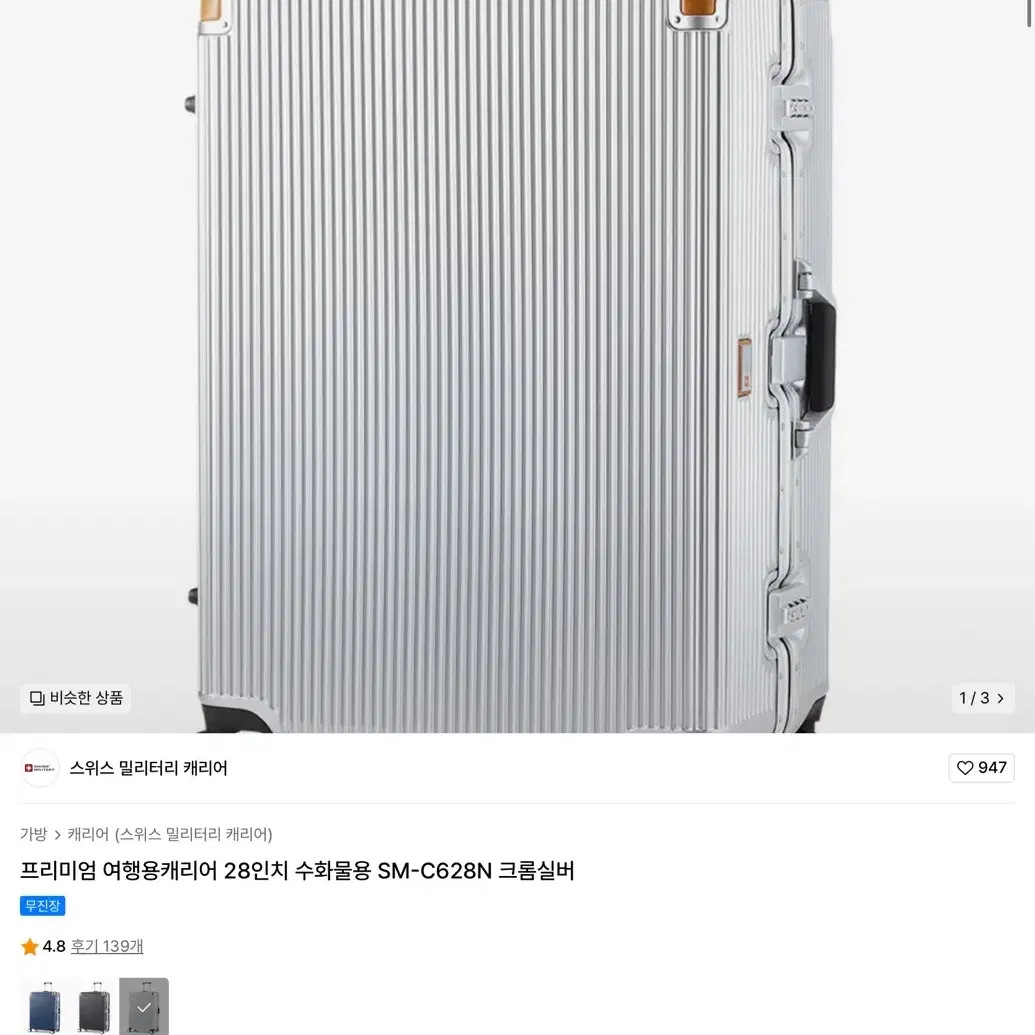The image size is (1035, 1035).
Task: Open the 후기 139개 reviews link
Action: point(107,947)
